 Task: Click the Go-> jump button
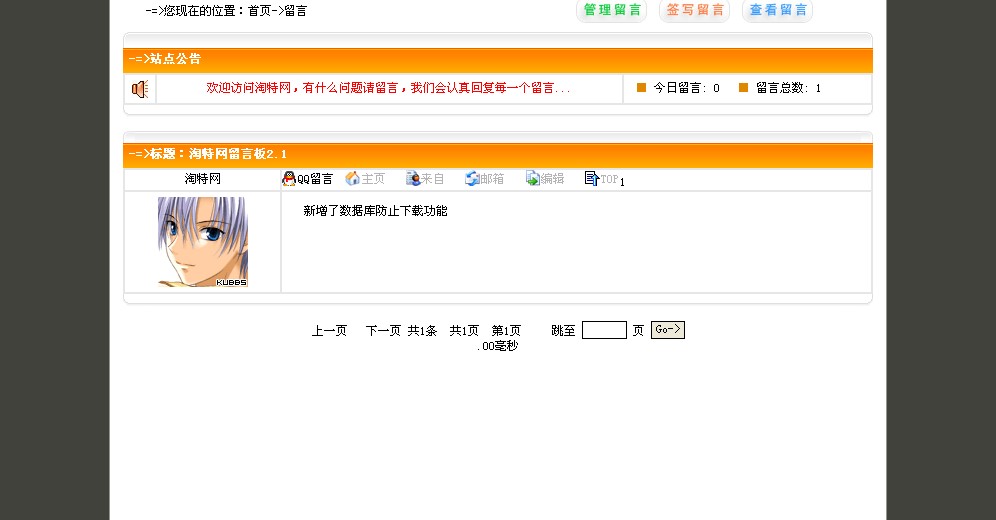click(668, 330)
